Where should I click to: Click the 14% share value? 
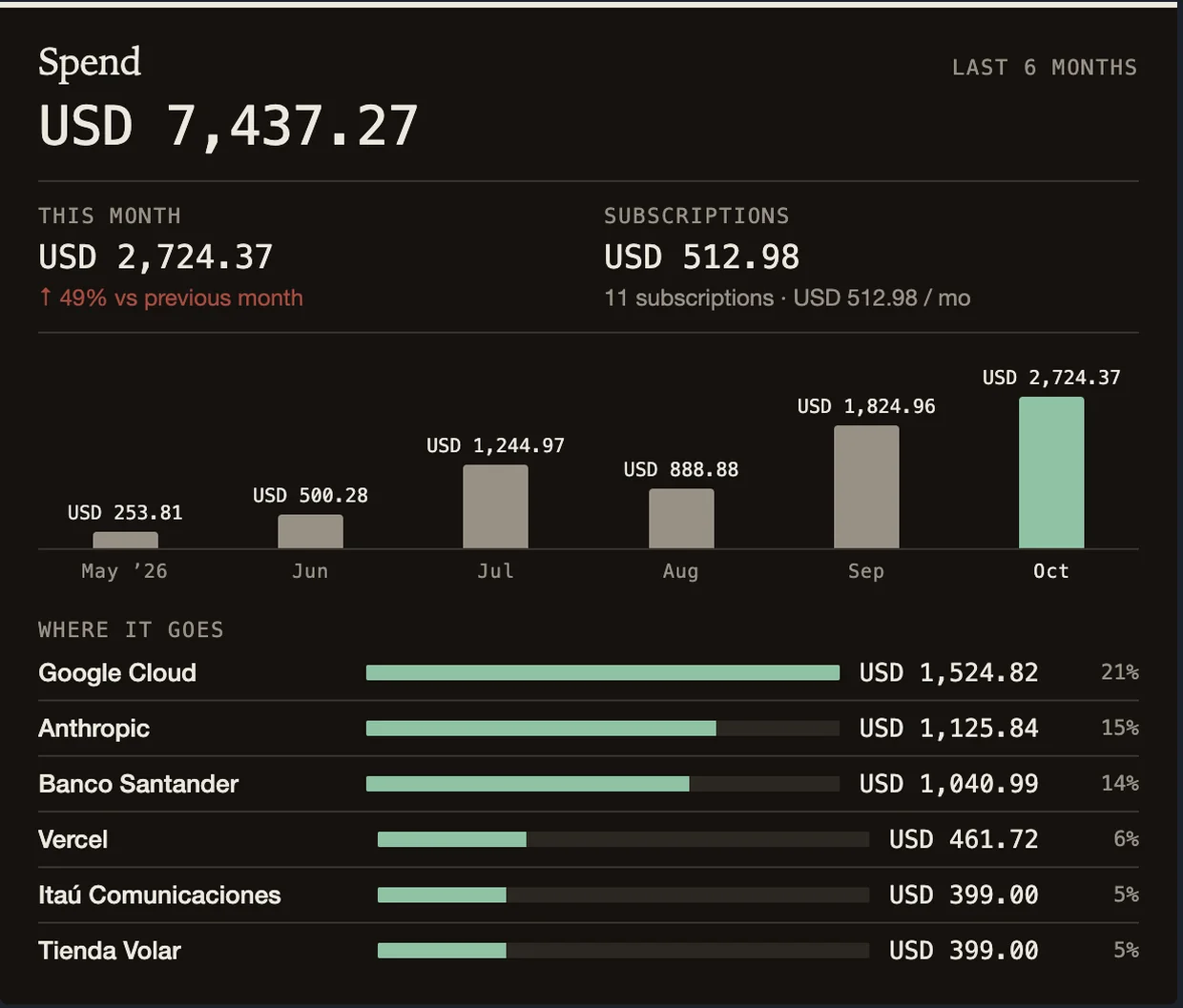pyautogui.click(x=1120, y=783)
